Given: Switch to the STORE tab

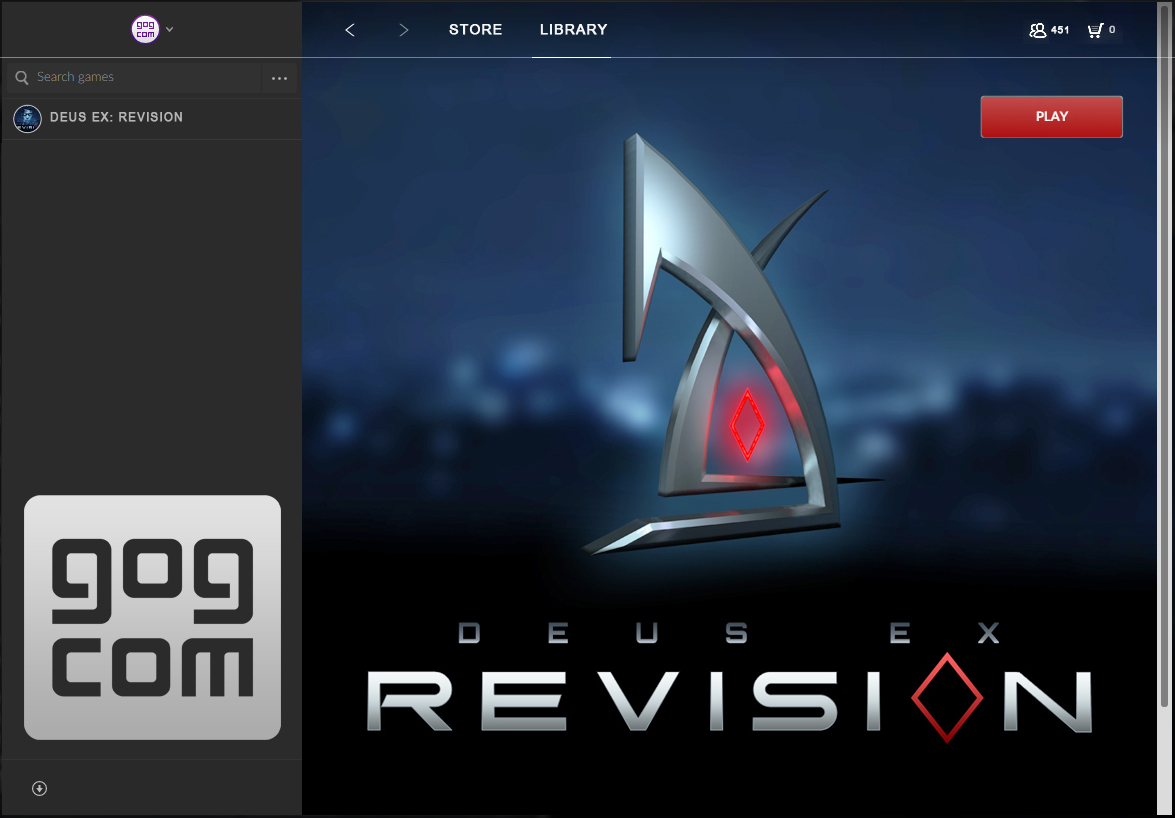Looking at the screenshot, I should point(475,30).
